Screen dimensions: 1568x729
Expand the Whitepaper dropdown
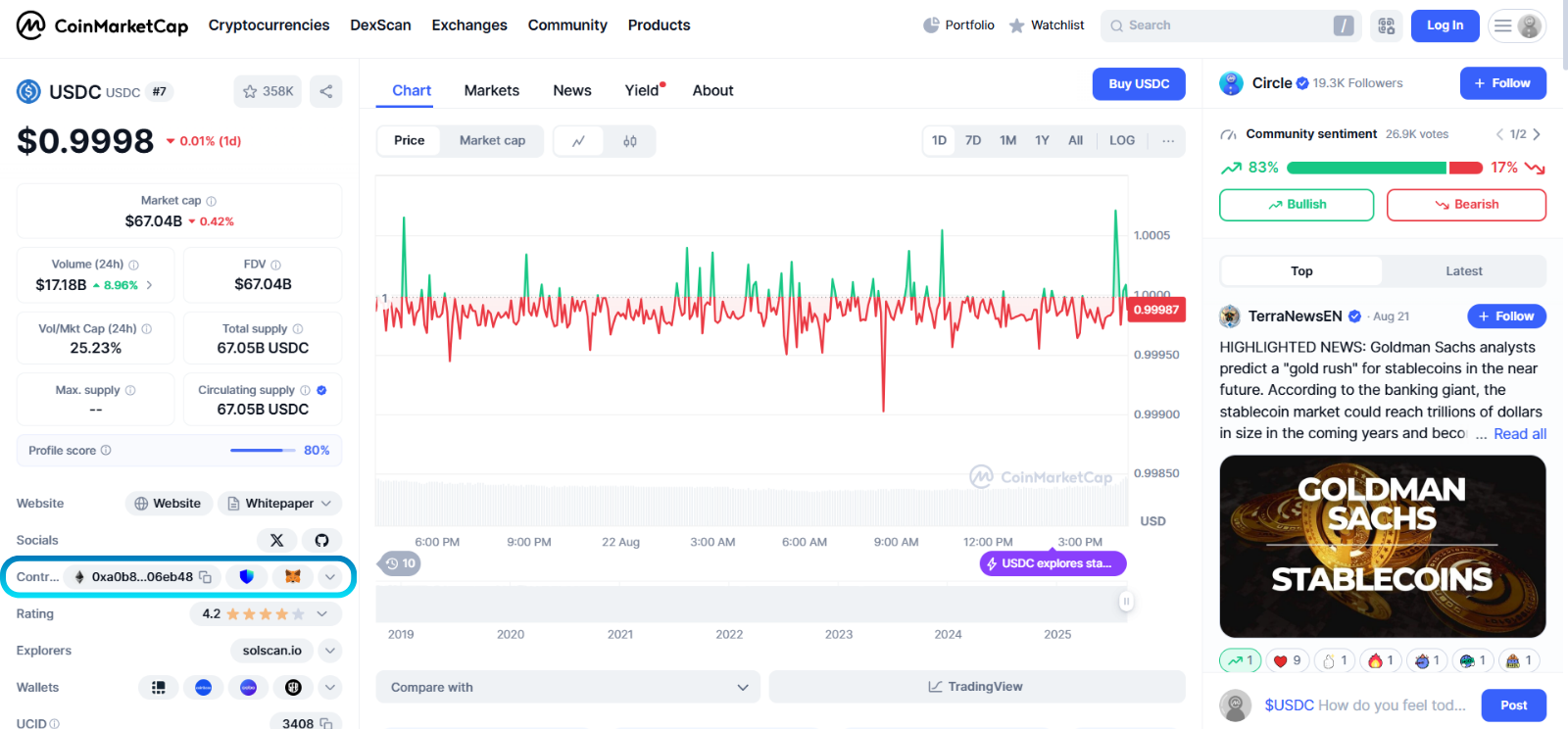279,504
